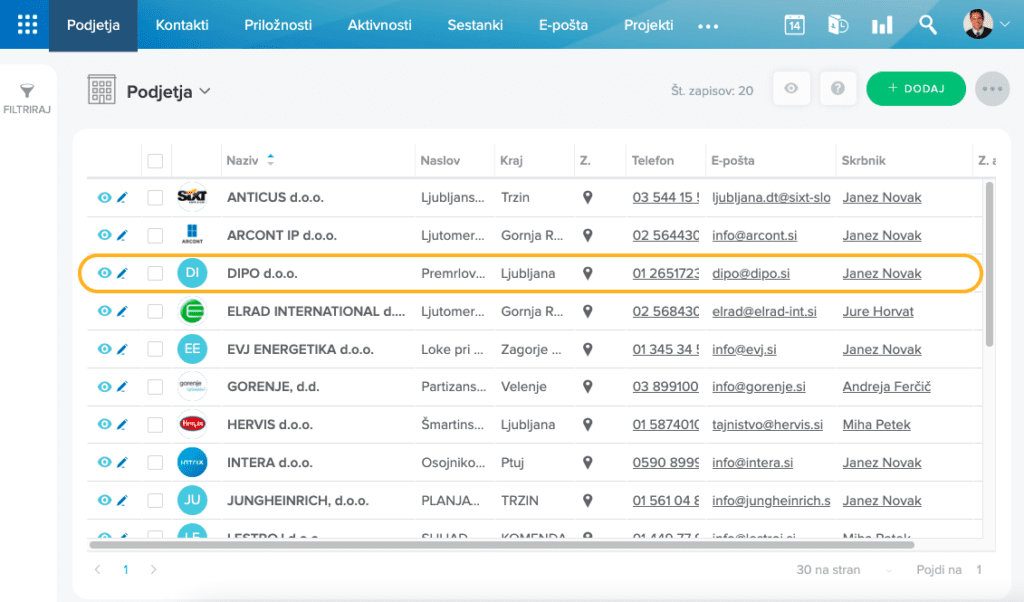
Task: Open the user profile avatar
Action: (x=978, y=24)
